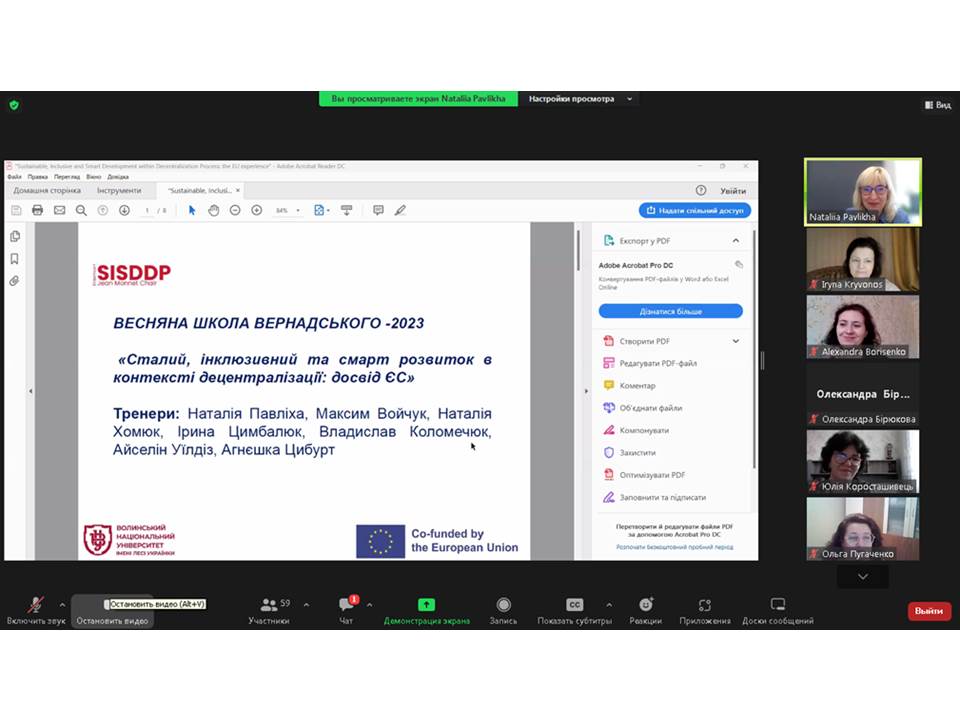Click the Acrobat help question mark icon
The height and width of the screenshot is (720, 960).
[701, 190]
